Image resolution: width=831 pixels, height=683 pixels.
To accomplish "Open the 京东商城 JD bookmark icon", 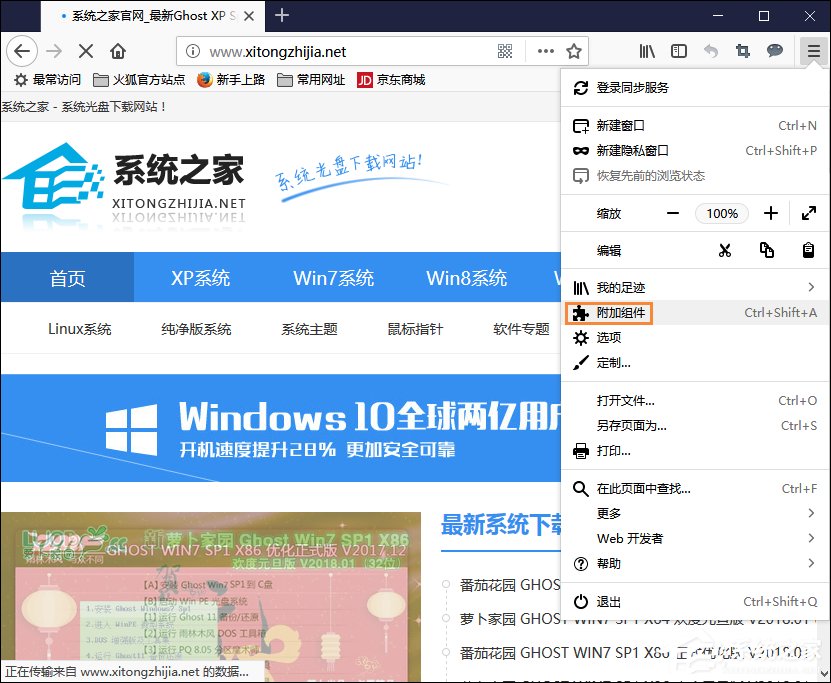I will (x=364, y=79).
